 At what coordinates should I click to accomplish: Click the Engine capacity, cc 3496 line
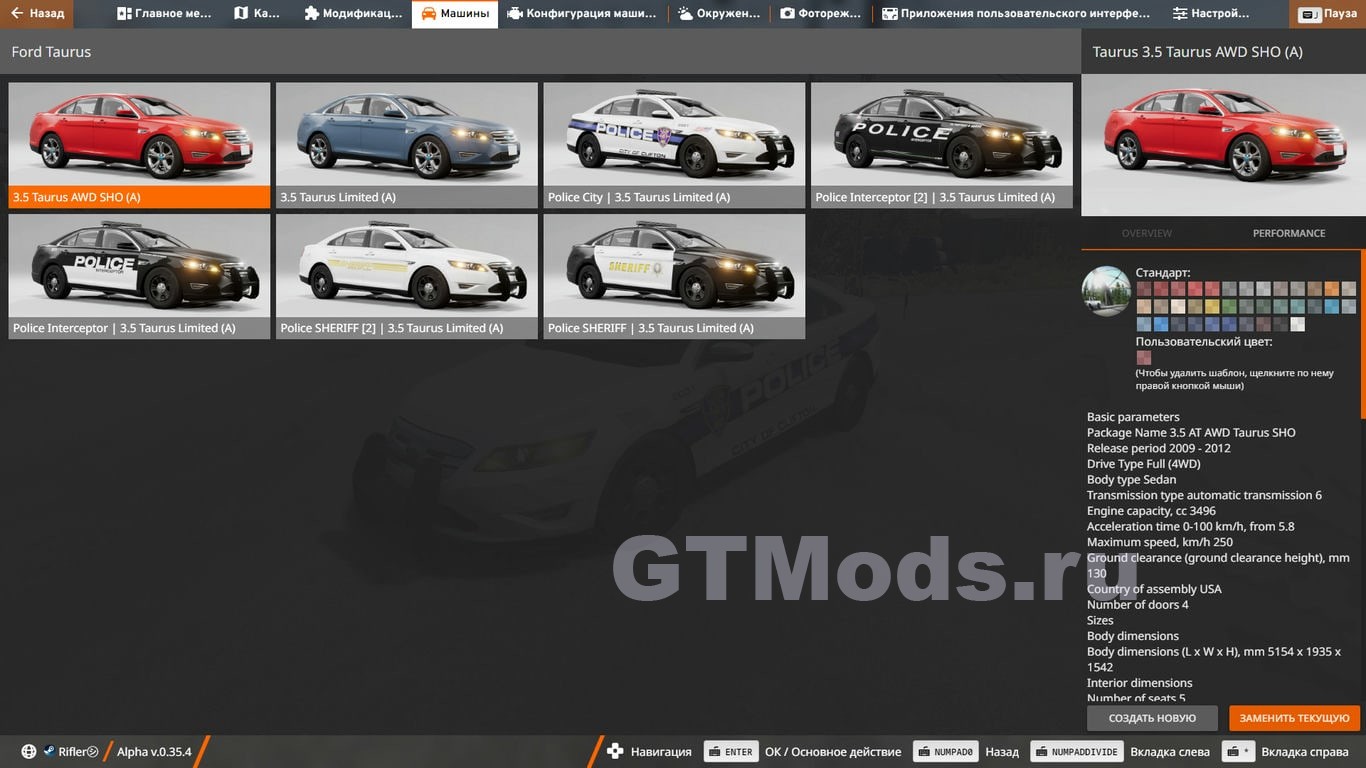(x=1151, y=511)
